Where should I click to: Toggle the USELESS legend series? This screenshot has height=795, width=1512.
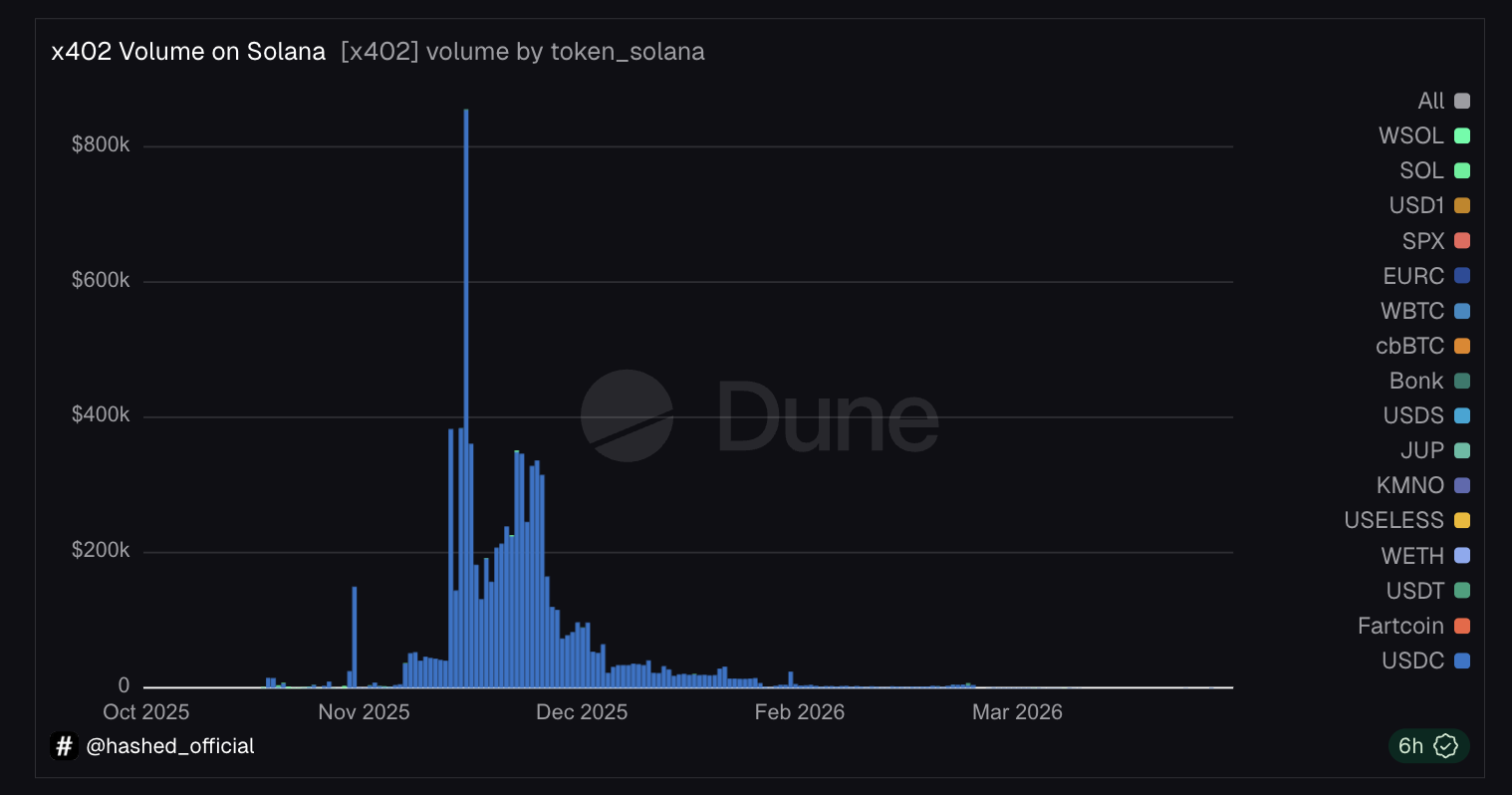[x=1406, y=520]
